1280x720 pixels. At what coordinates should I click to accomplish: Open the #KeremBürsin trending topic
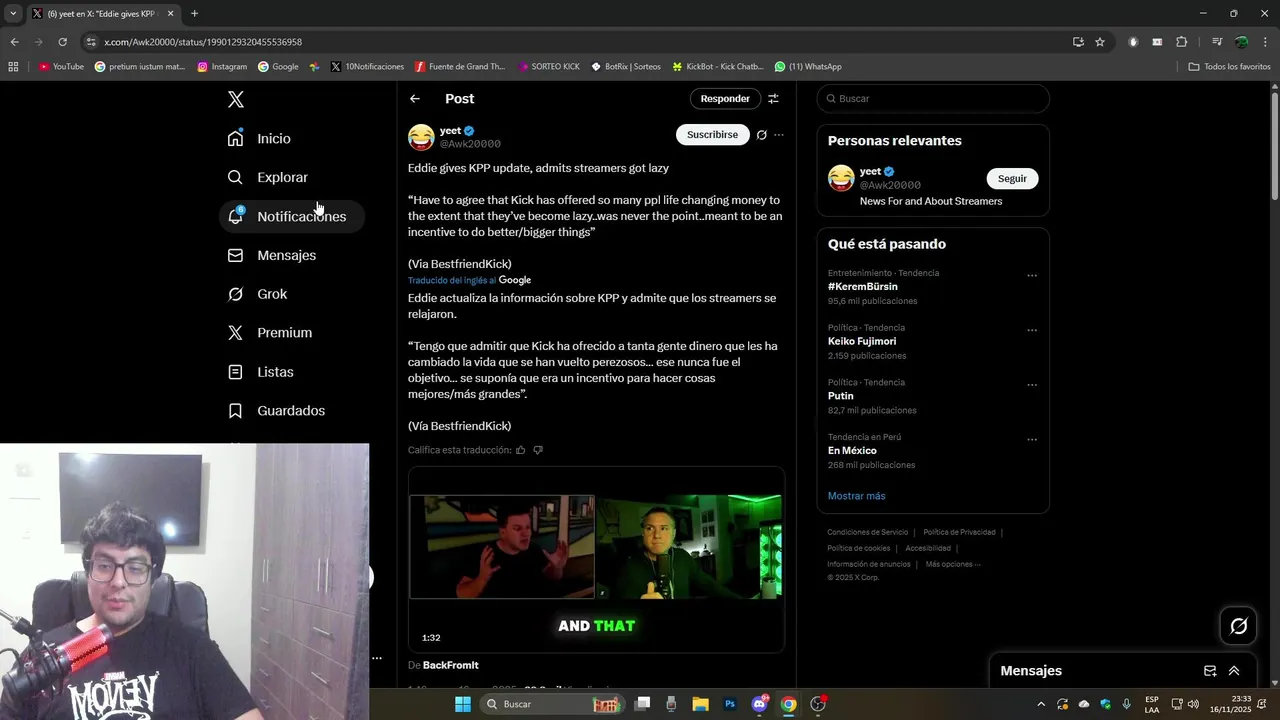click(863, 287)
